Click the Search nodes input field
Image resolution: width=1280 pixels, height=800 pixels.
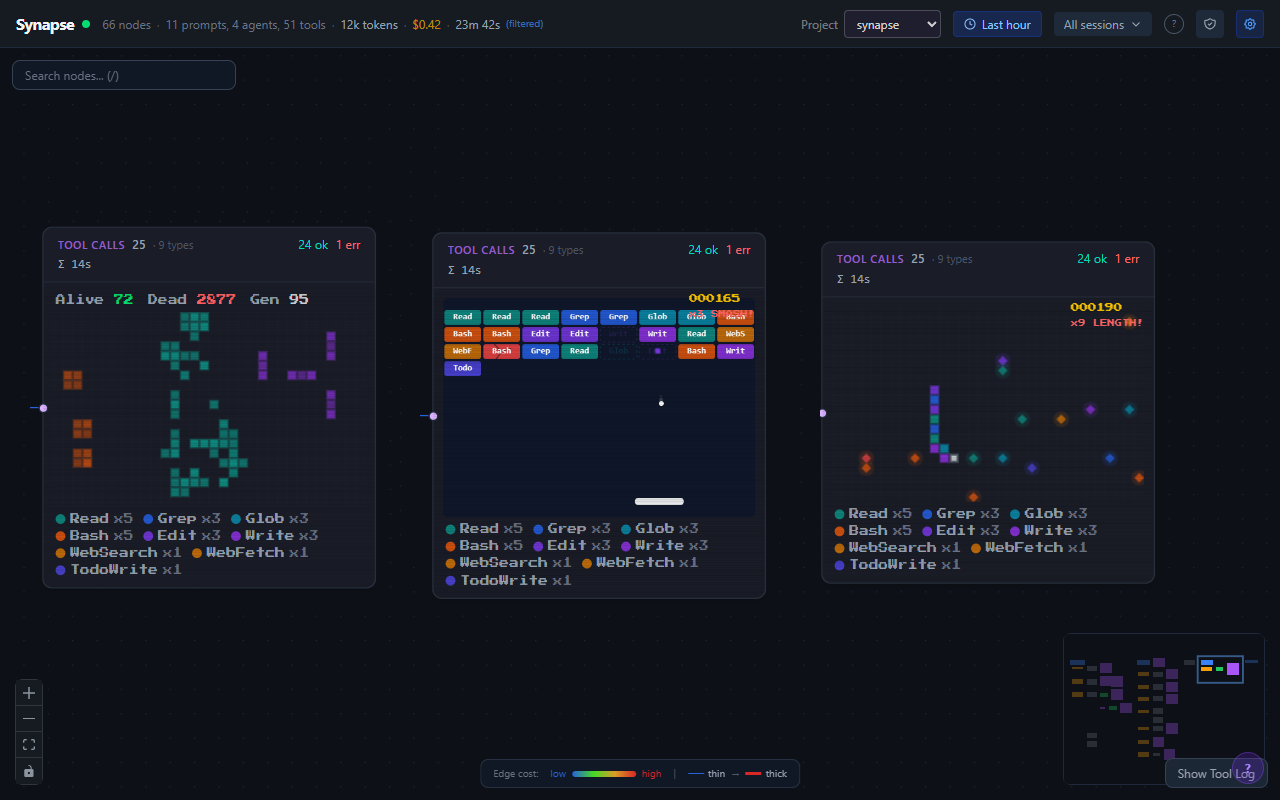point(123,74)
